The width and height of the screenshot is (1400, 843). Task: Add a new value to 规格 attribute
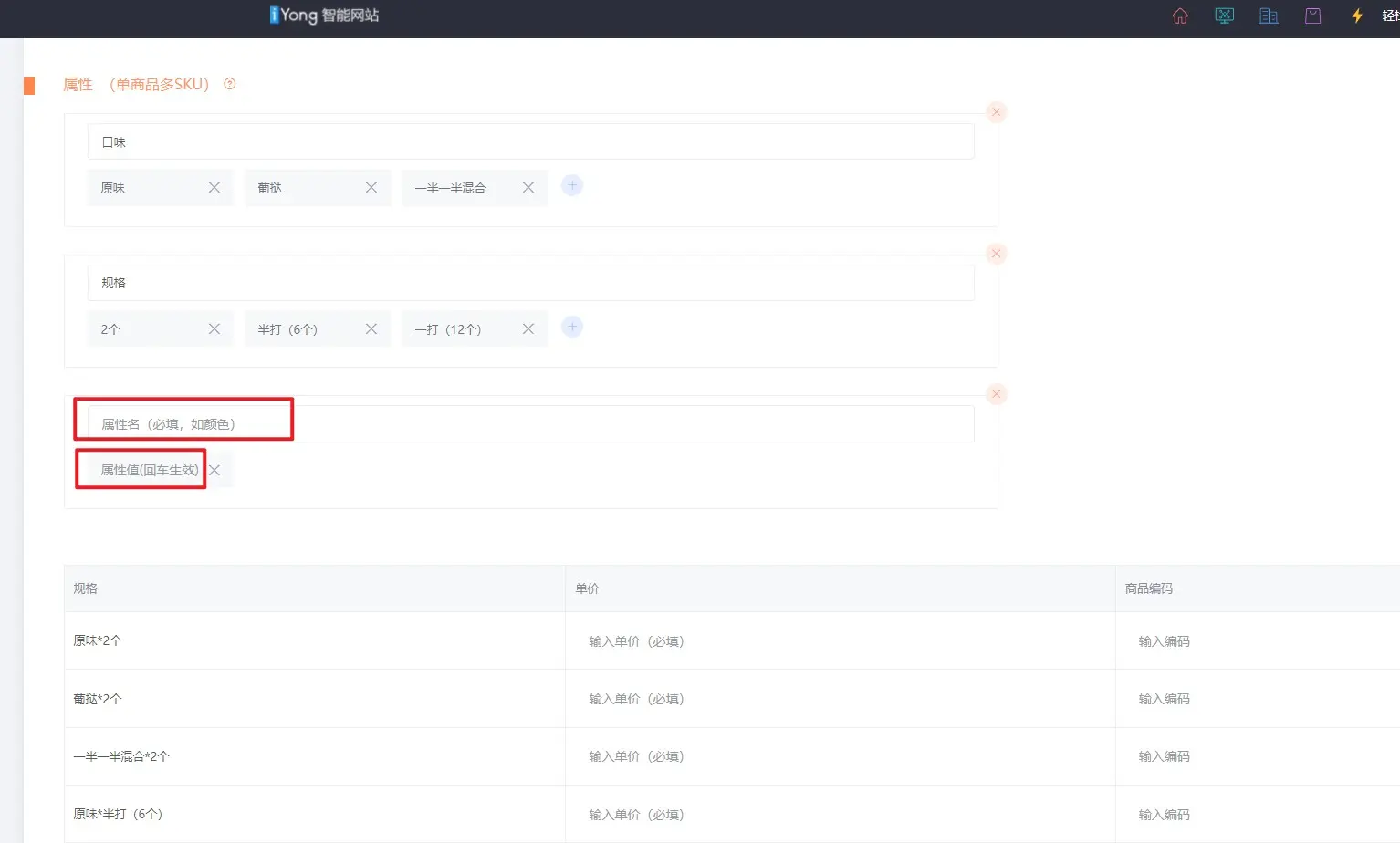click(572, 327)
